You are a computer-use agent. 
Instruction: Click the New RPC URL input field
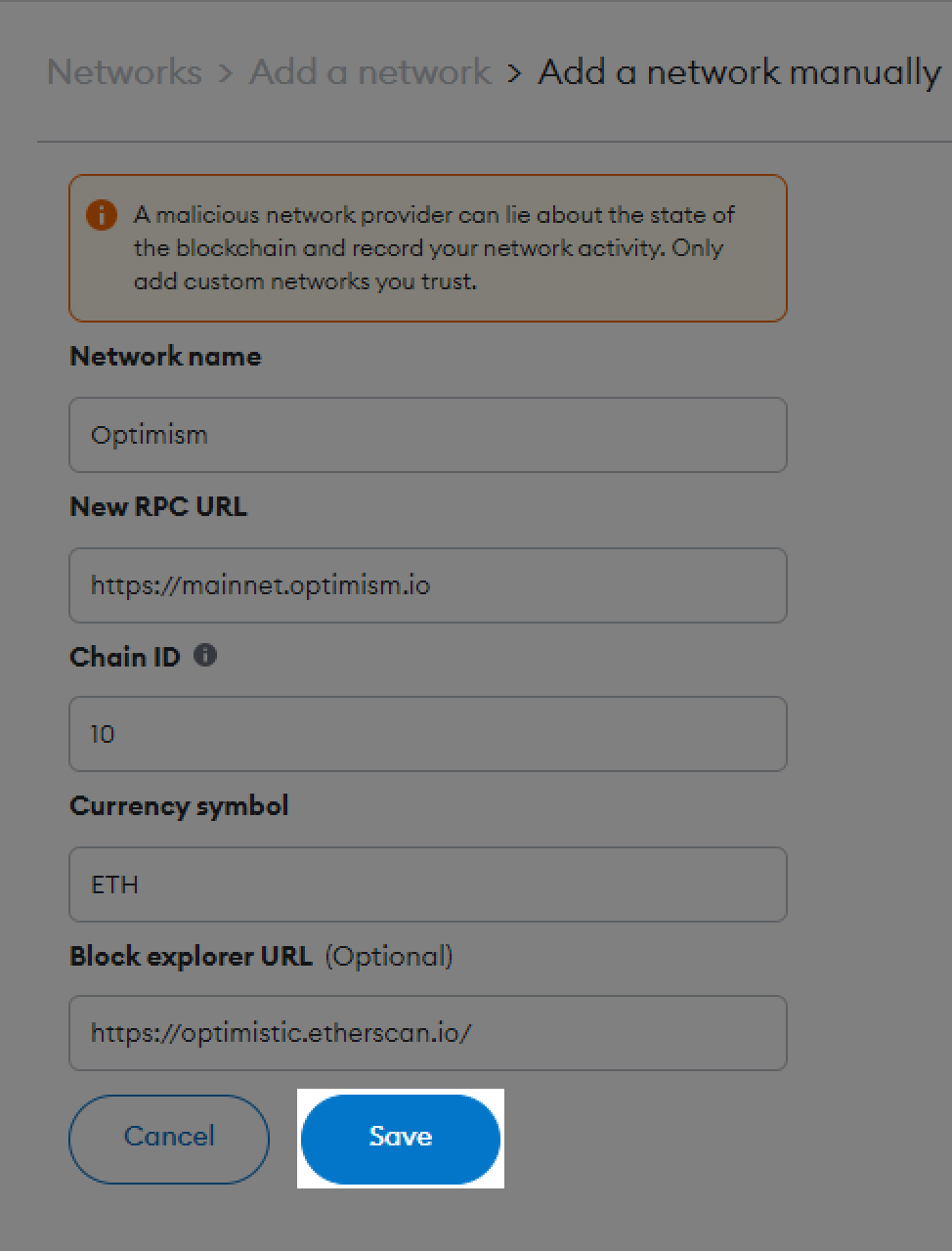click(427, 585)
